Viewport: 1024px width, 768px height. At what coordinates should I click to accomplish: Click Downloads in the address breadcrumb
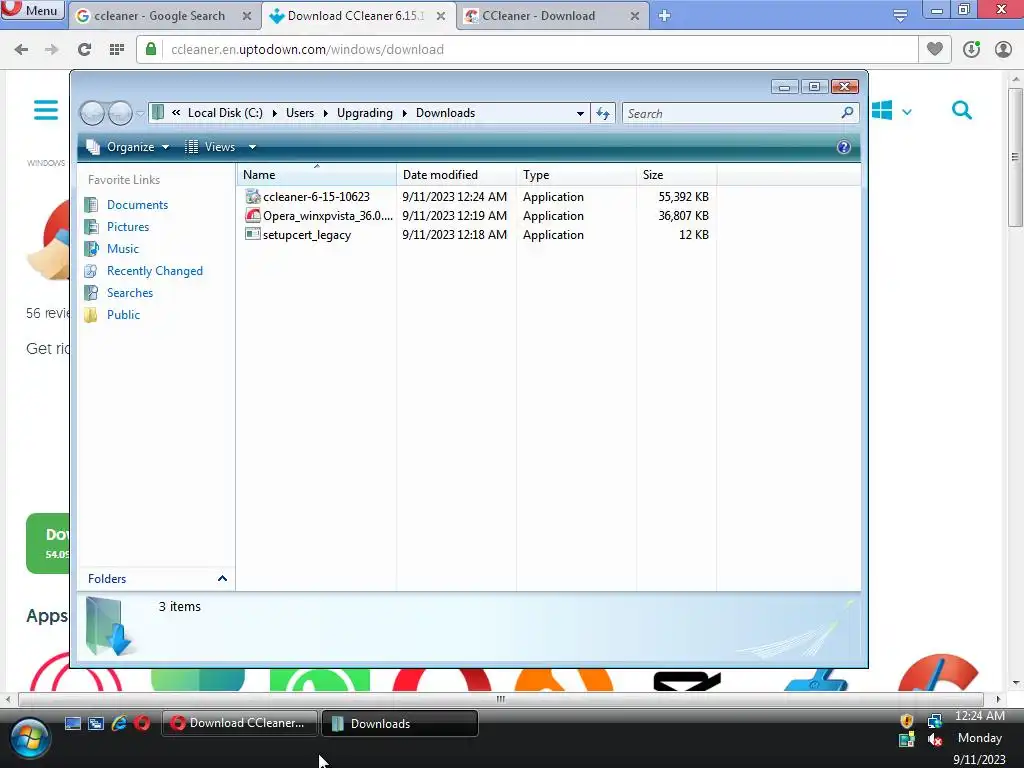[x=445, y=113]
